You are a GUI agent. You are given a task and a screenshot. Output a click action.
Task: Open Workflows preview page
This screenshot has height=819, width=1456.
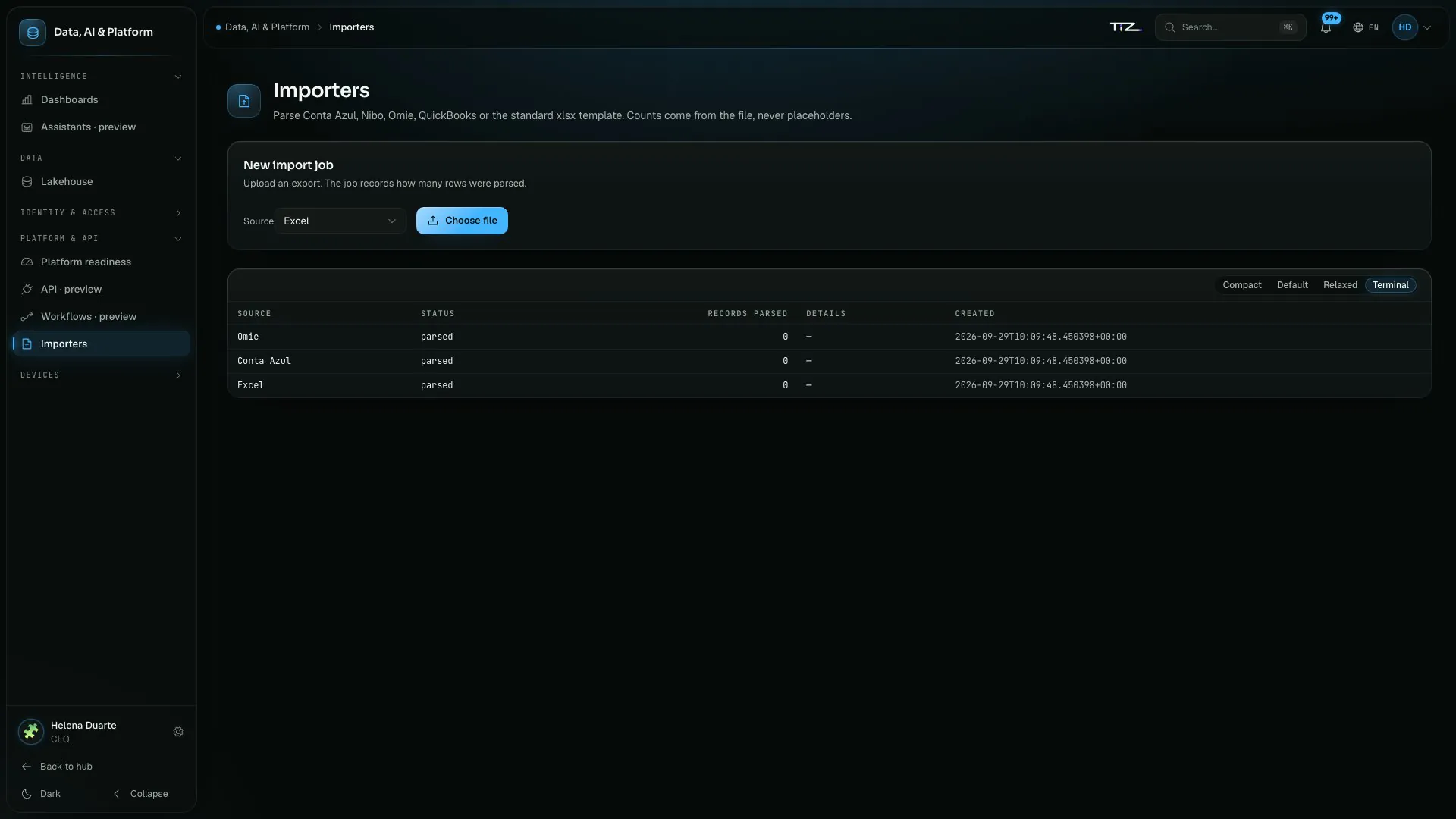(x=101, y=316)
